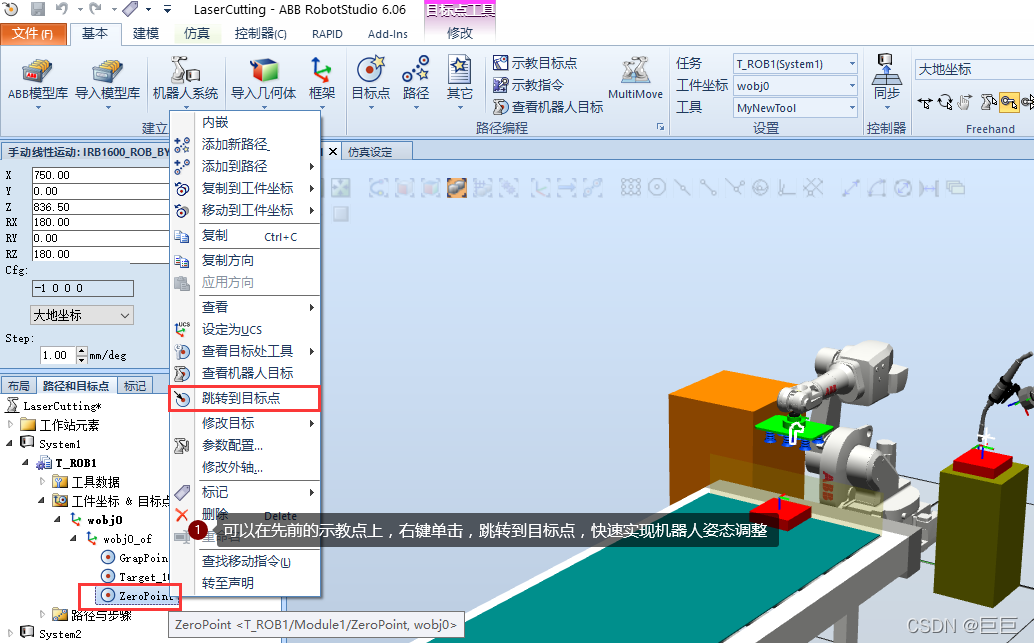Expand the 工具数据 tree node

tap(42, 482)
